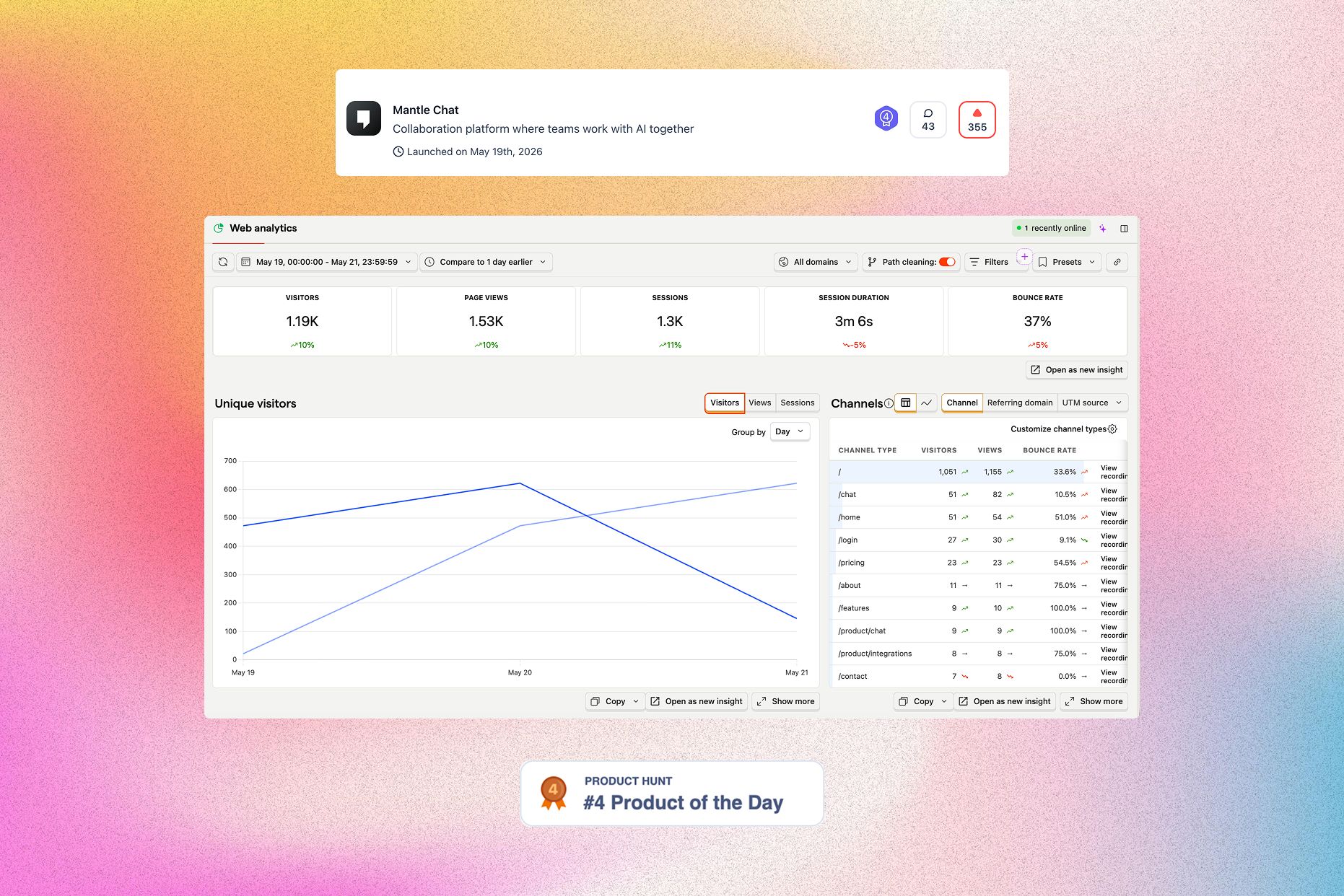This screenshot has width=1344, height=896.
Task: Click View recordings for the /contact row
Action: [x=1113, y=677]
